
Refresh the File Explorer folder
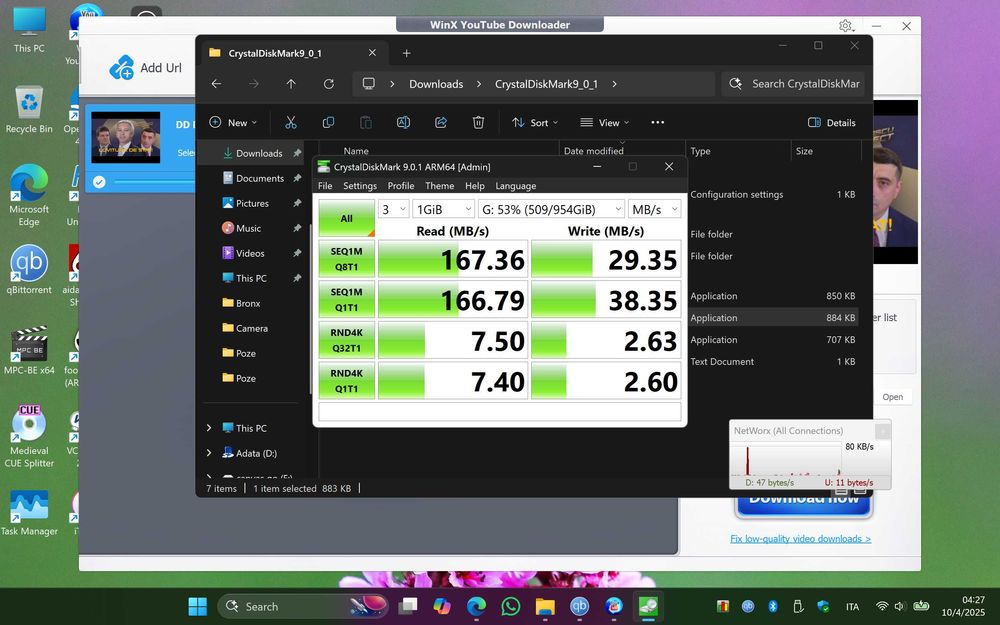click(x=328, y=84)
